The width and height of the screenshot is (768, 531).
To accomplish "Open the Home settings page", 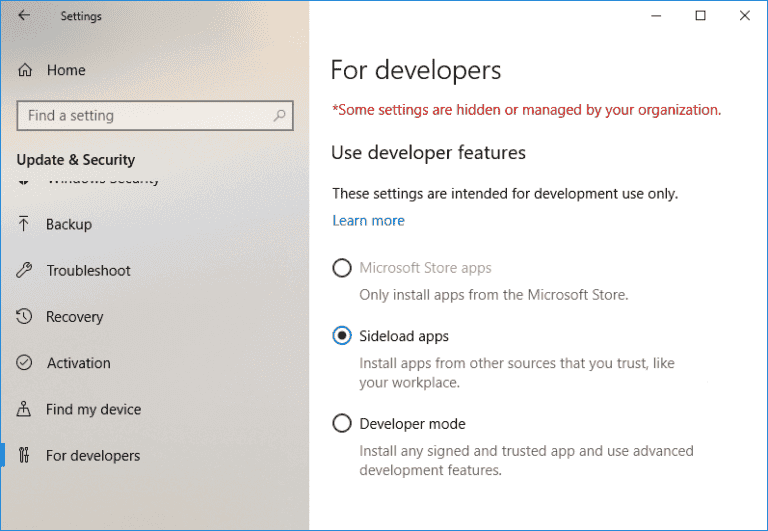I will pos(66,70).
